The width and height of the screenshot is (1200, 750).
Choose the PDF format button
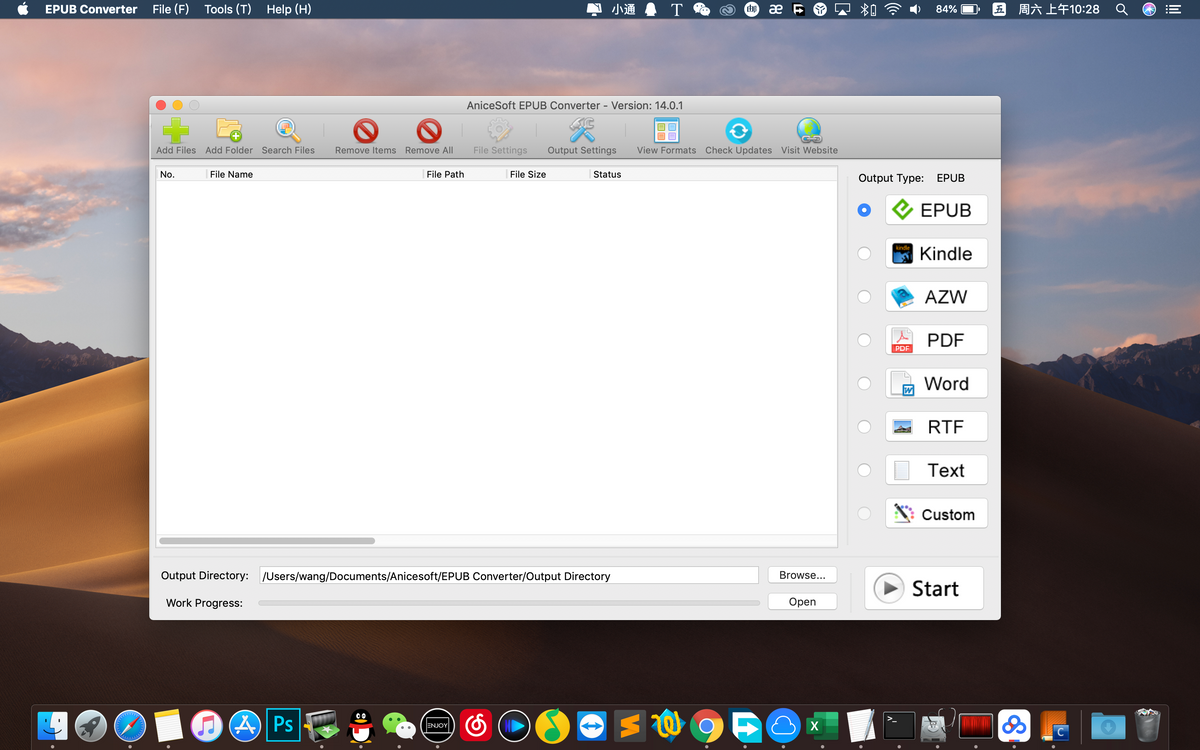936,340
